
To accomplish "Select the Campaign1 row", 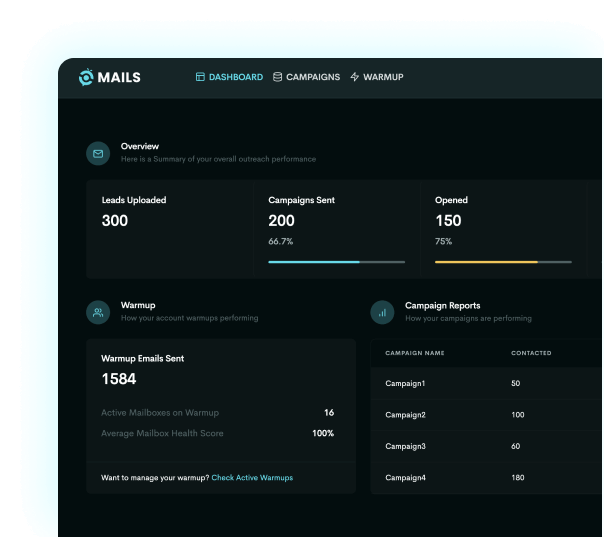I will 405,384.
